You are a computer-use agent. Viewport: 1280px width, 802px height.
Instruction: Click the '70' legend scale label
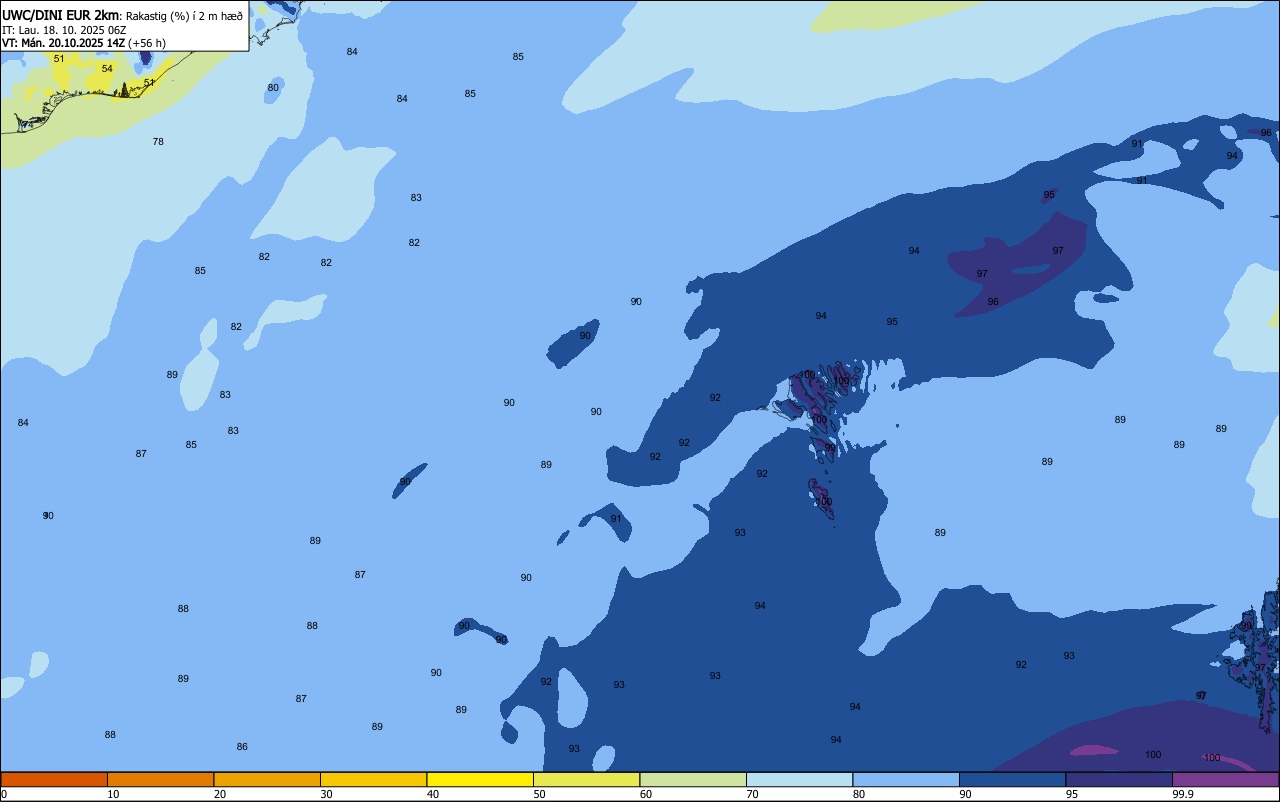click(753, 794)
